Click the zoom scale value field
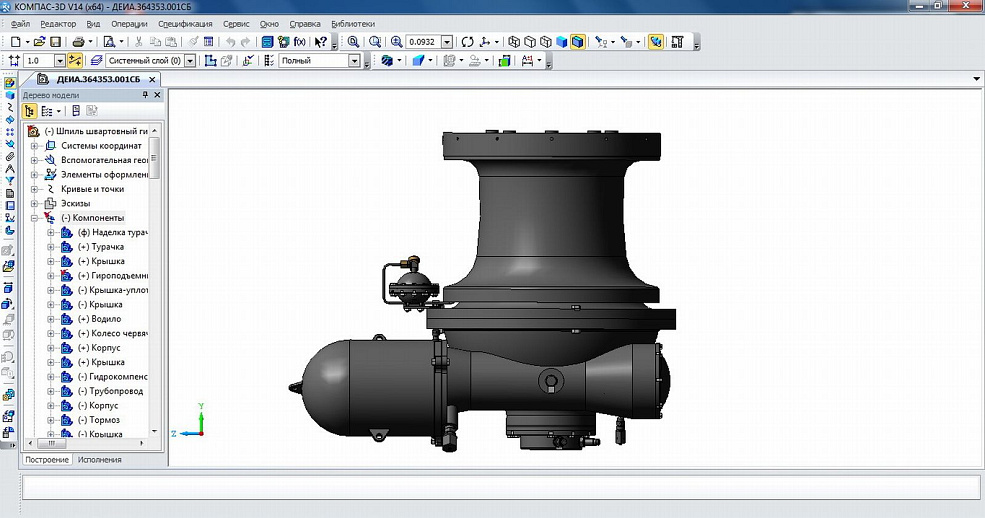Image resolution: width=985 pixels, height=518 pixels. 422,42
